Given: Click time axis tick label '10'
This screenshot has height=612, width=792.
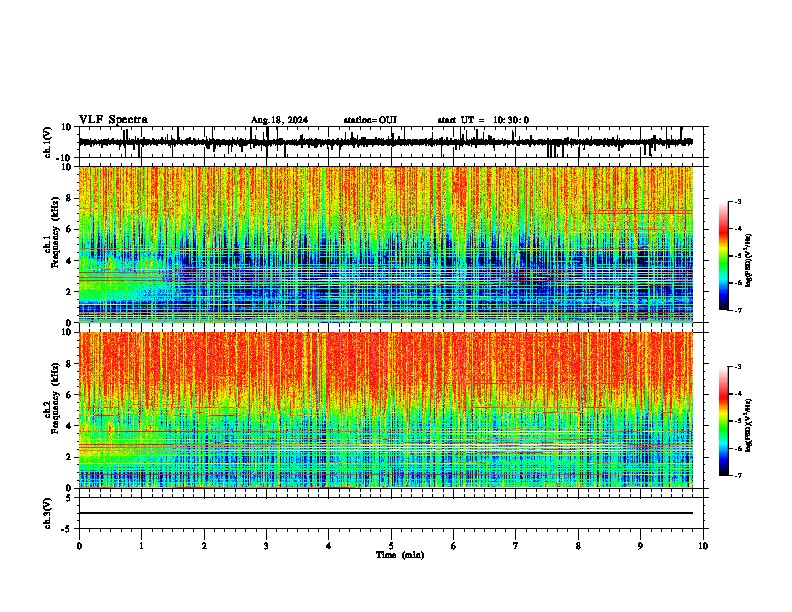Looking at the screenshot, I should (703, 546).
